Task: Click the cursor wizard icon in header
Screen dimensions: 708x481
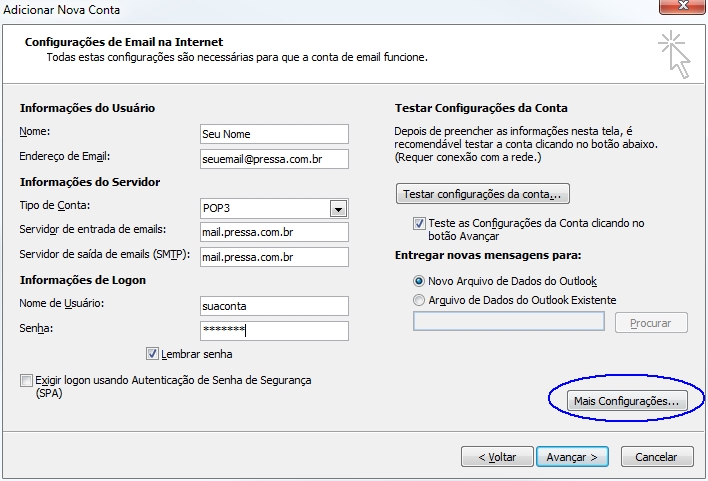Action: 674,55
